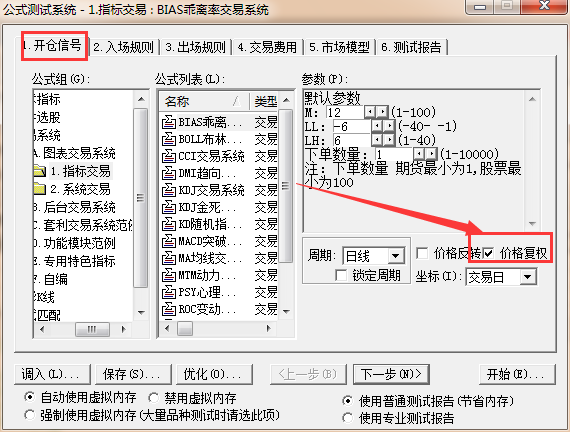Image resolution: width=570 pixels, height=432 pixels.
Task: Click the M parameter input field
Action: (345, 112)
